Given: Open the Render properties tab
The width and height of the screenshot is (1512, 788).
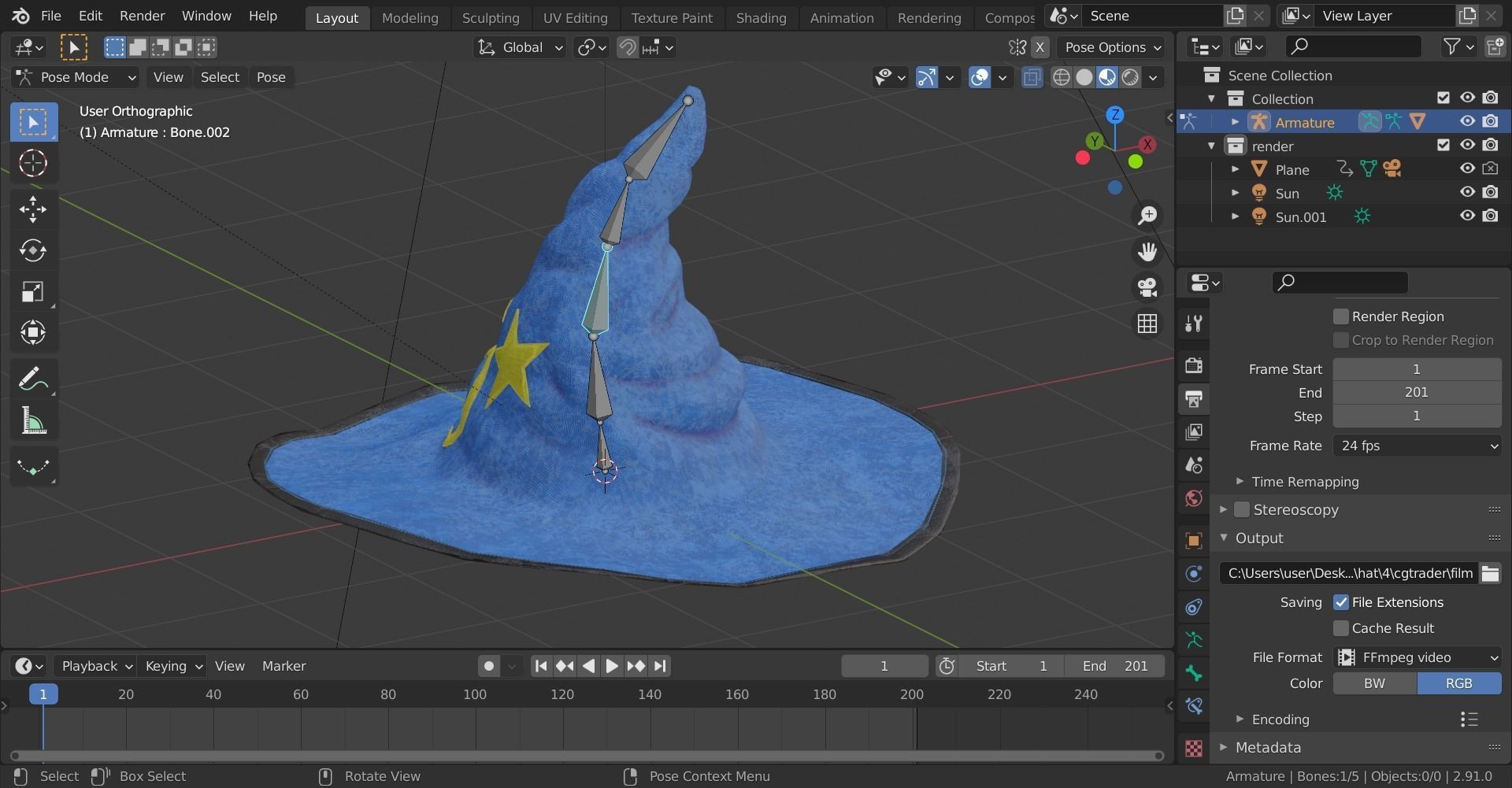Looking at the screenshot, I should [1194, 364].
